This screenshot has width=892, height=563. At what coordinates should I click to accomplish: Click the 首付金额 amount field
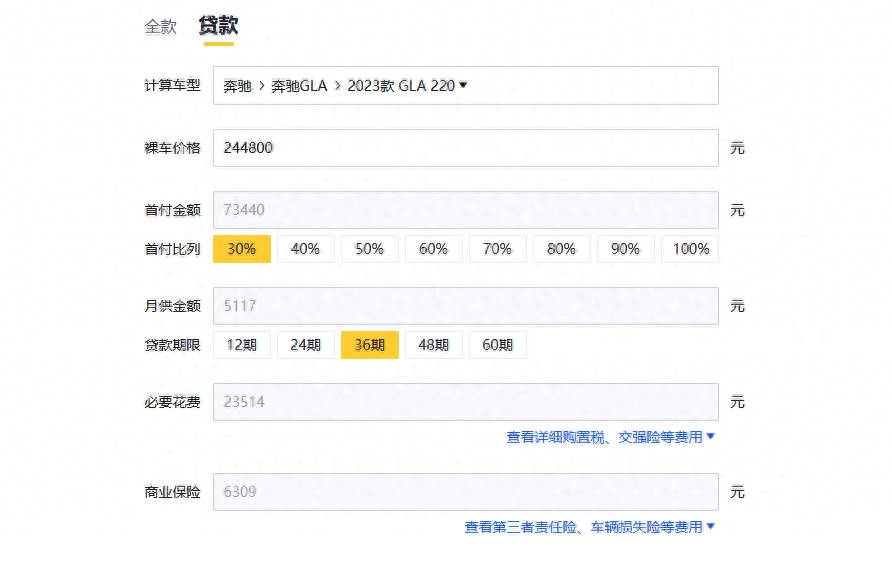pos(465,210)
